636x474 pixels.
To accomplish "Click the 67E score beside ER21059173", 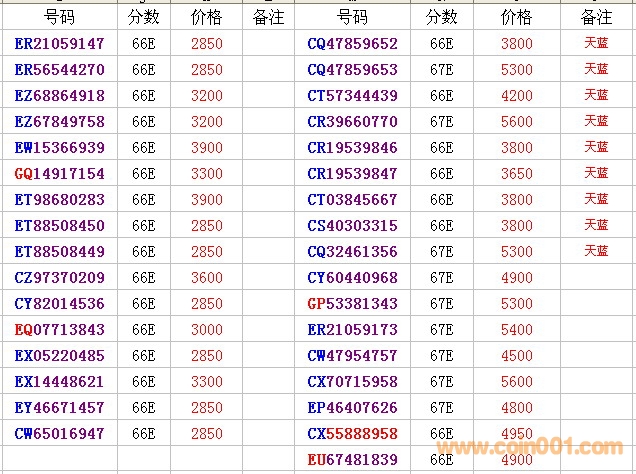I will pos(441,330).
